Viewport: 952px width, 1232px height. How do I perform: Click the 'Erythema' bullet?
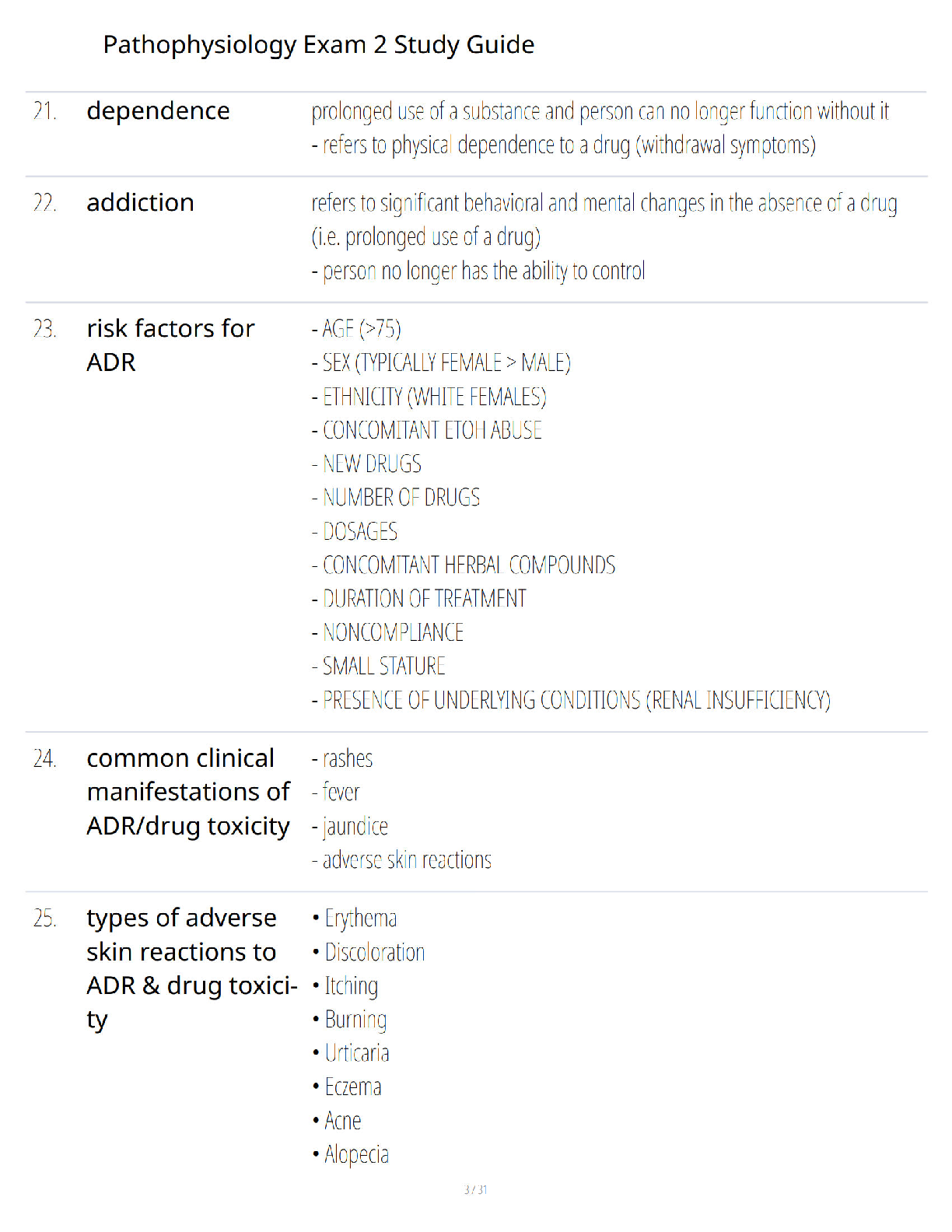(355, 919)
